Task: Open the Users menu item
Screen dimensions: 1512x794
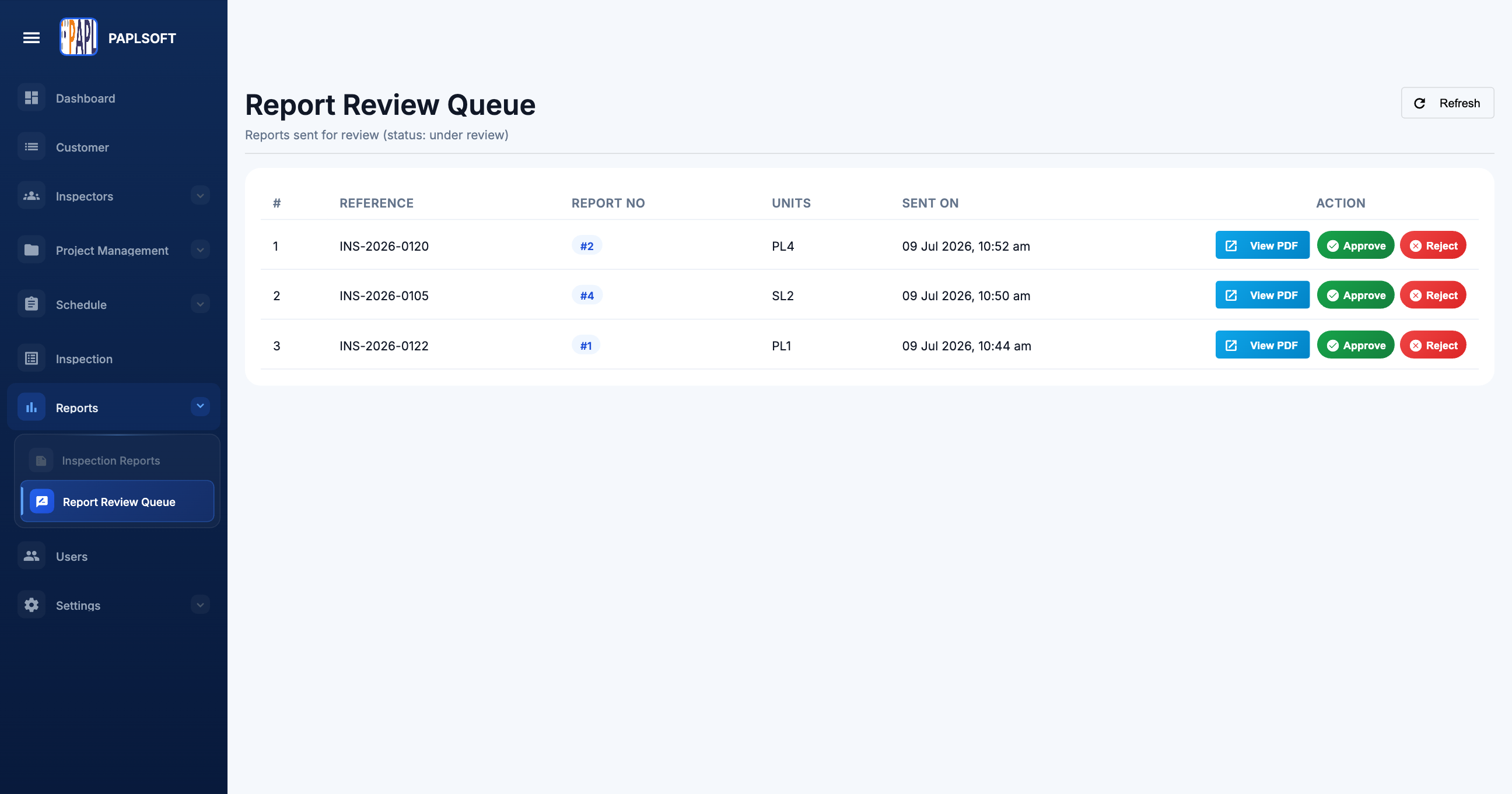Action: 114,556
